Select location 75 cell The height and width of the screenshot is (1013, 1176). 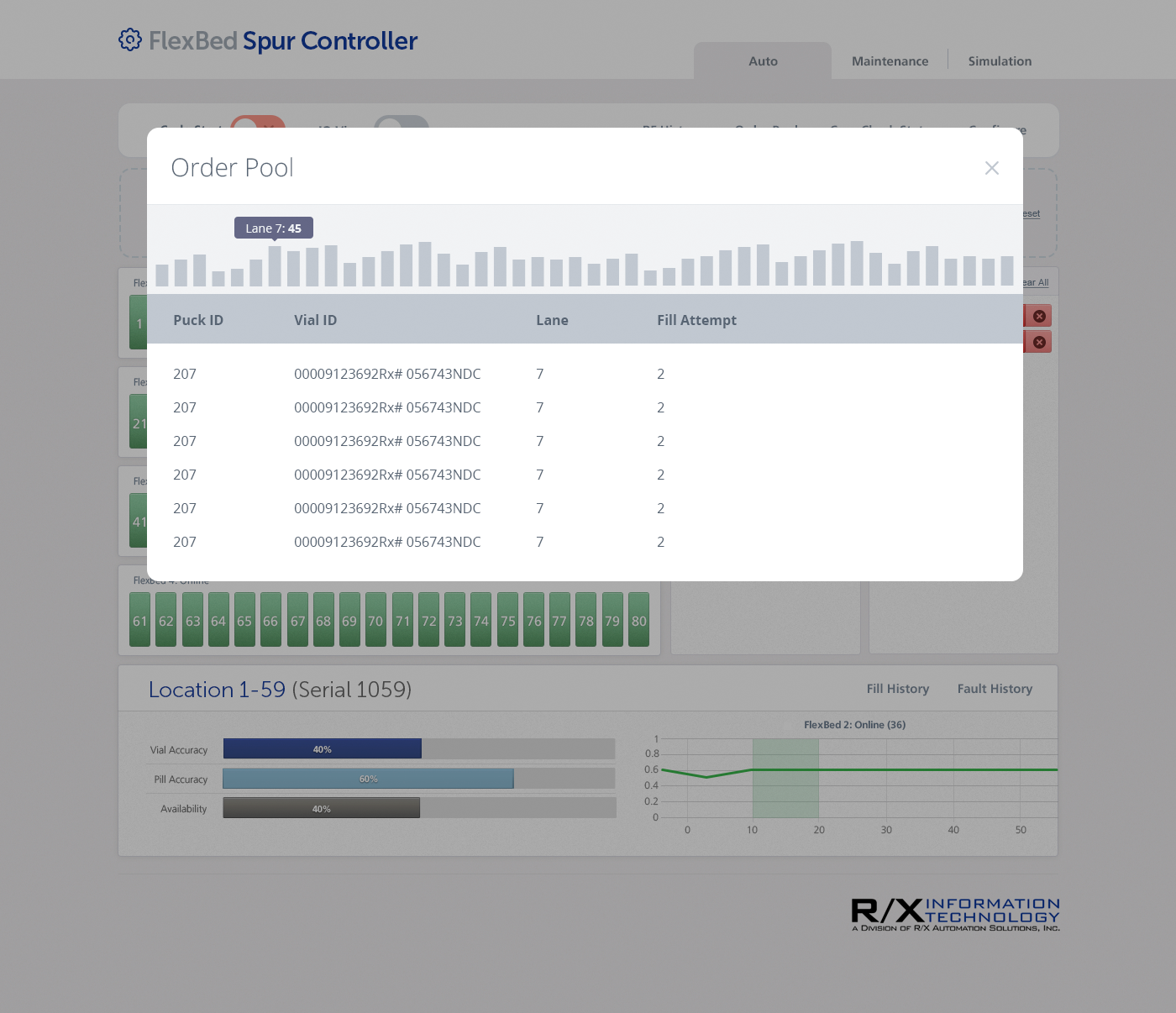[507, 620]
